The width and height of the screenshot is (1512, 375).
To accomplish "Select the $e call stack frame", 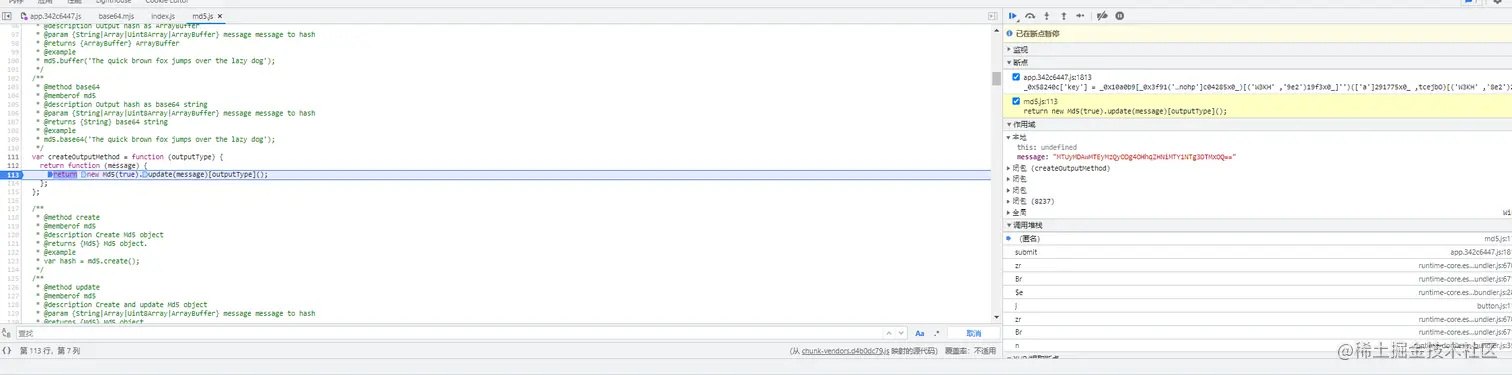I will pos(1258,293).
